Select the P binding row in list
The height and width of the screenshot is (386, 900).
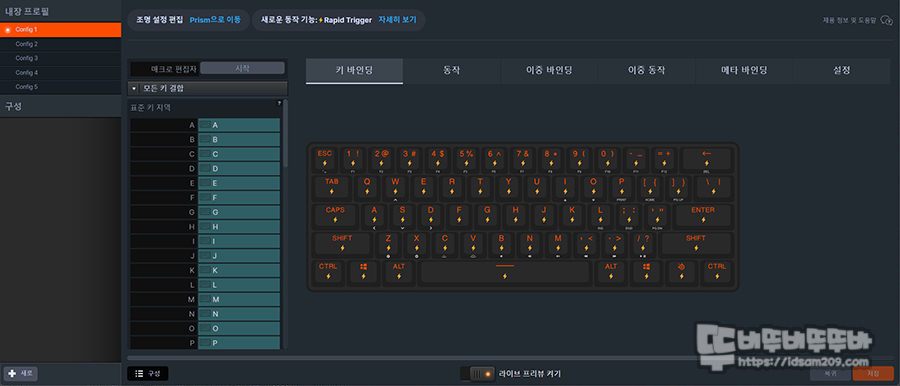tap(205, 343)
